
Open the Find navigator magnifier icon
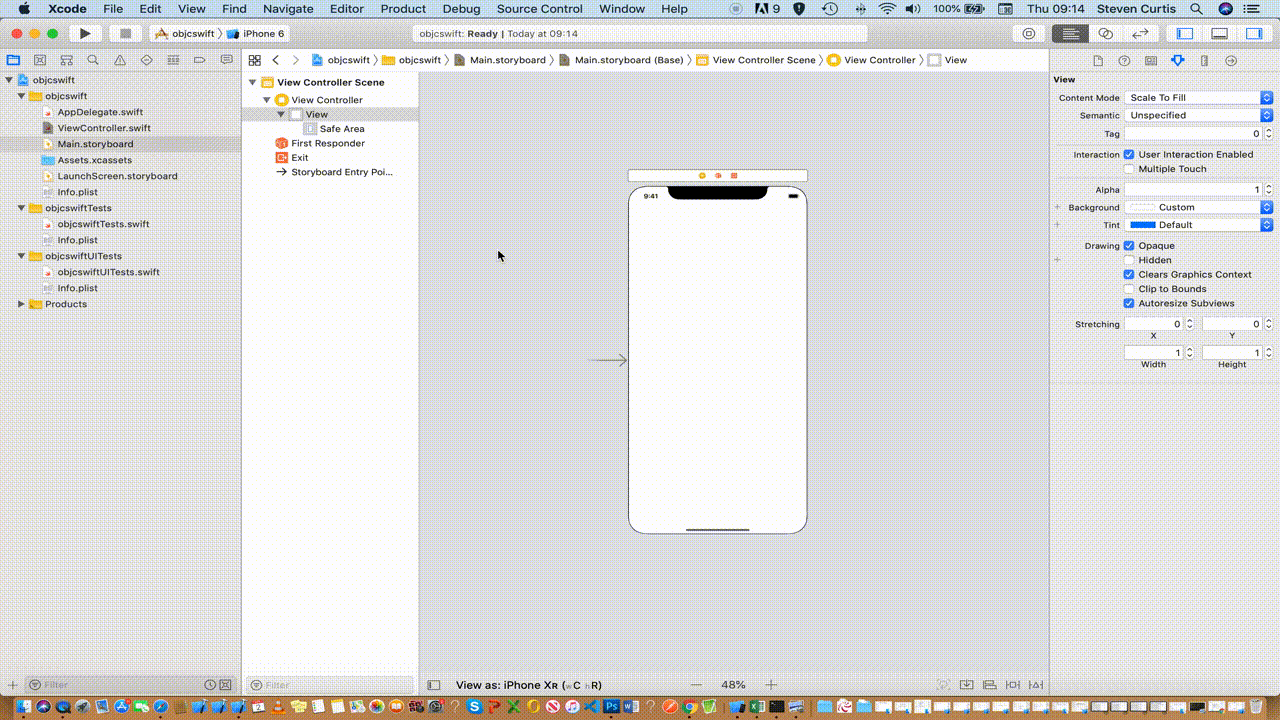(93, 60)
